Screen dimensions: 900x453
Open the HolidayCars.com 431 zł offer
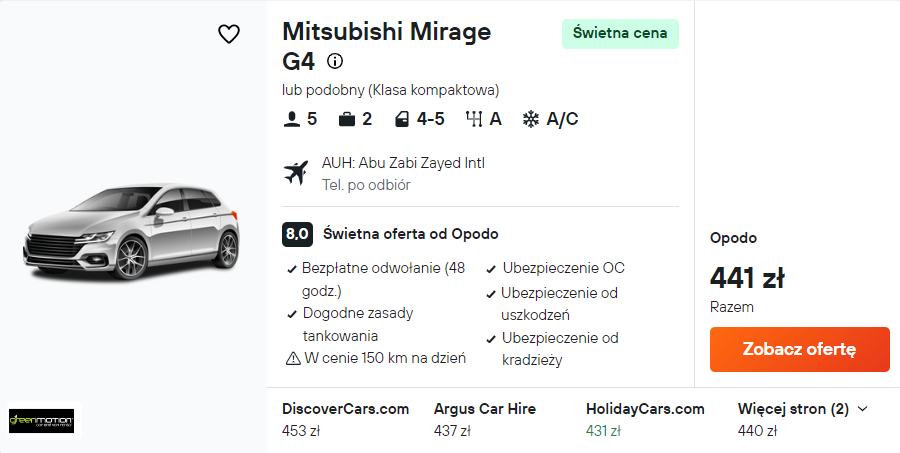[x=645, y=420]
